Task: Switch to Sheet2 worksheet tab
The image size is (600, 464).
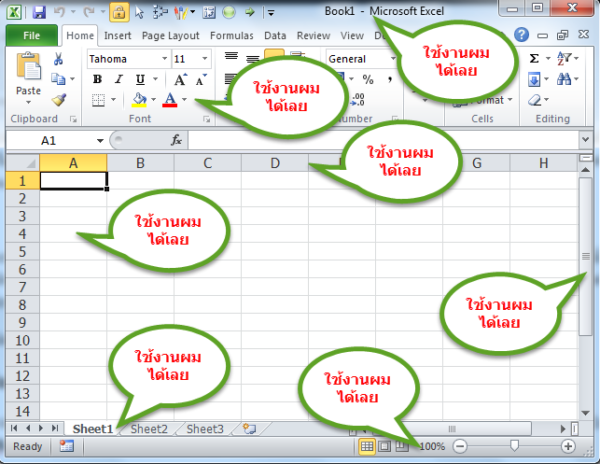Action: tap(149, 429)
